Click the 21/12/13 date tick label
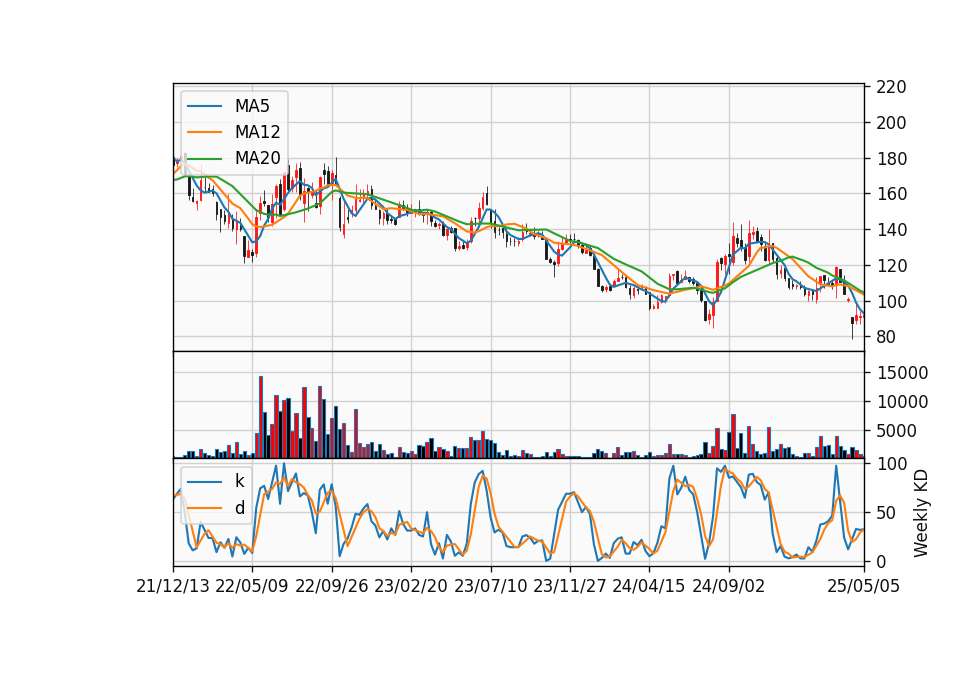The width and height of the screenshot is (960, 690). point(173,587)
